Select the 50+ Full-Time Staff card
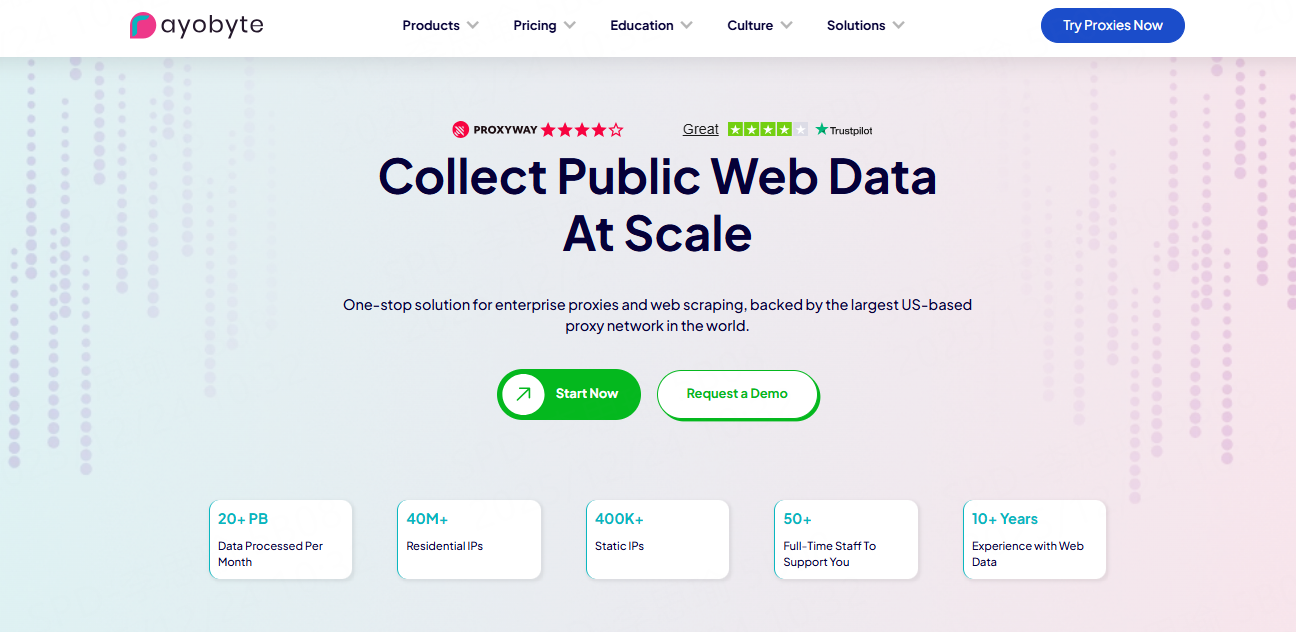1296x632 pixels. 846,539
